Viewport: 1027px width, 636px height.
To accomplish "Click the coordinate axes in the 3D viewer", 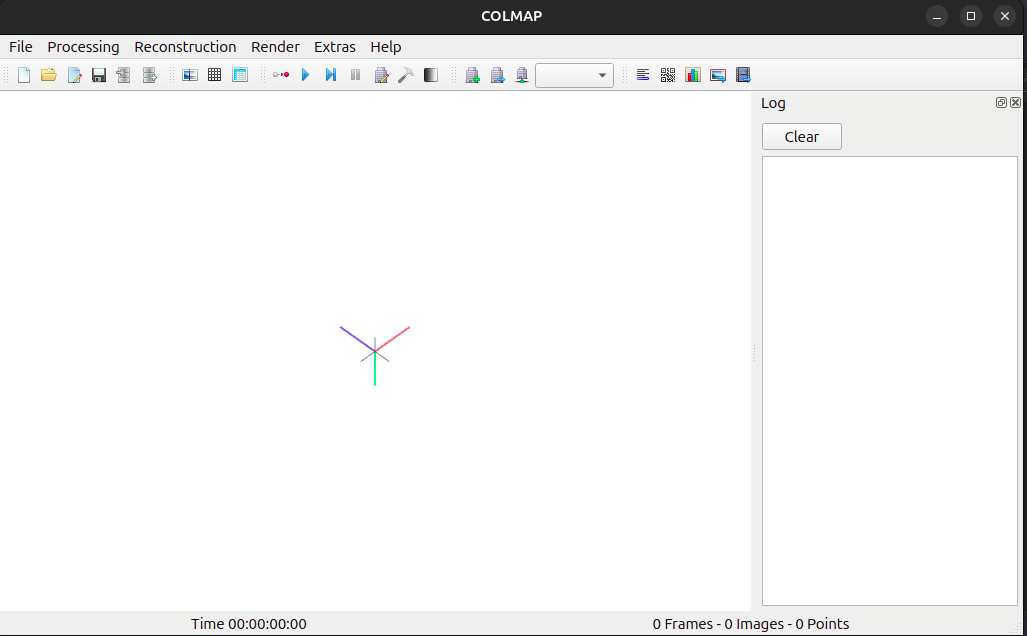I will click(x=375, y=354).
